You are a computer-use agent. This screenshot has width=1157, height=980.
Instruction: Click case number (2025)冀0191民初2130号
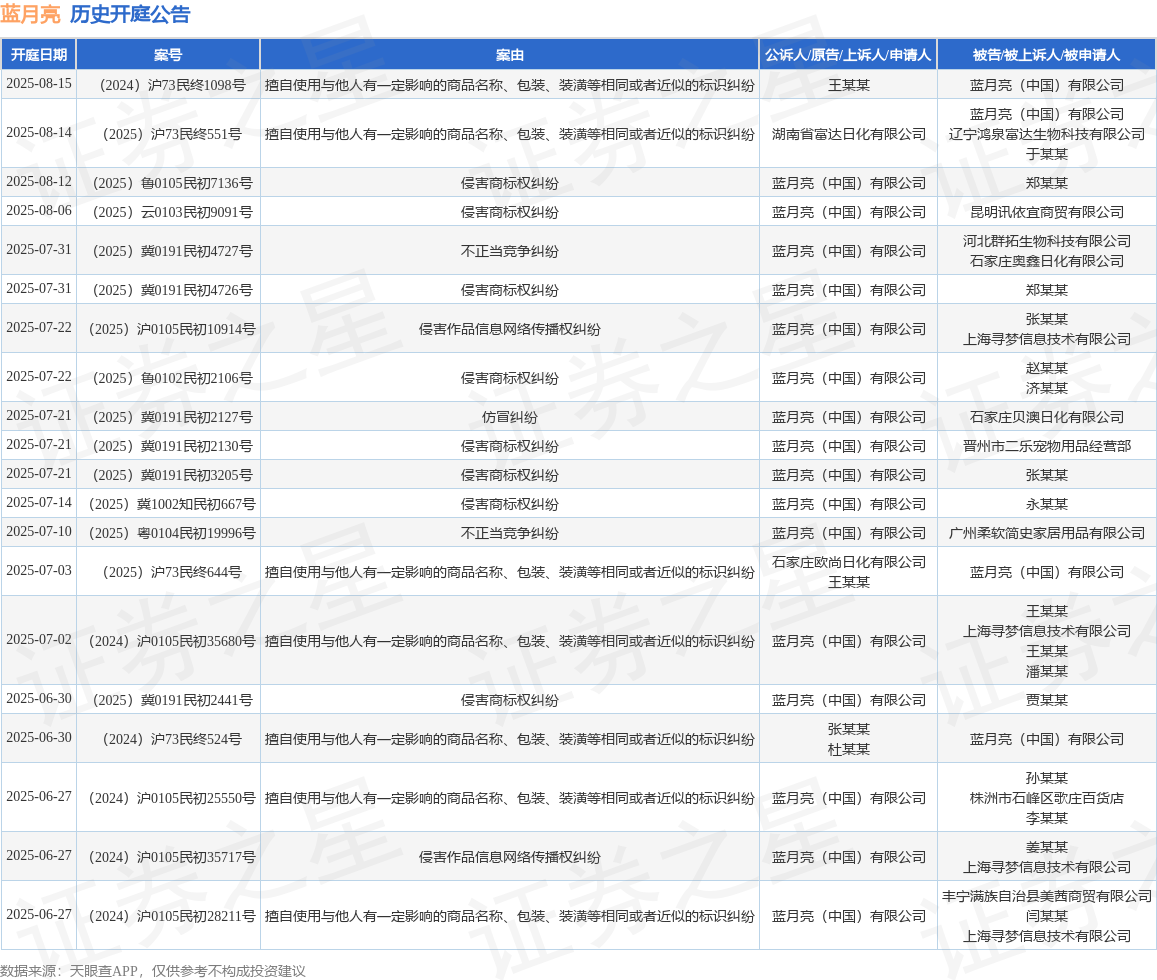(167, 446)
